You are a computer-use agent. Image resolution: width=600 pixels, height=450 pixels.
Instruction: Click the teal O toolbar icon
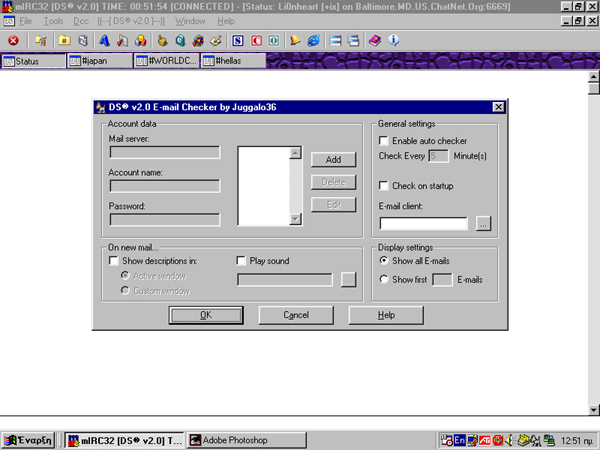274,41
